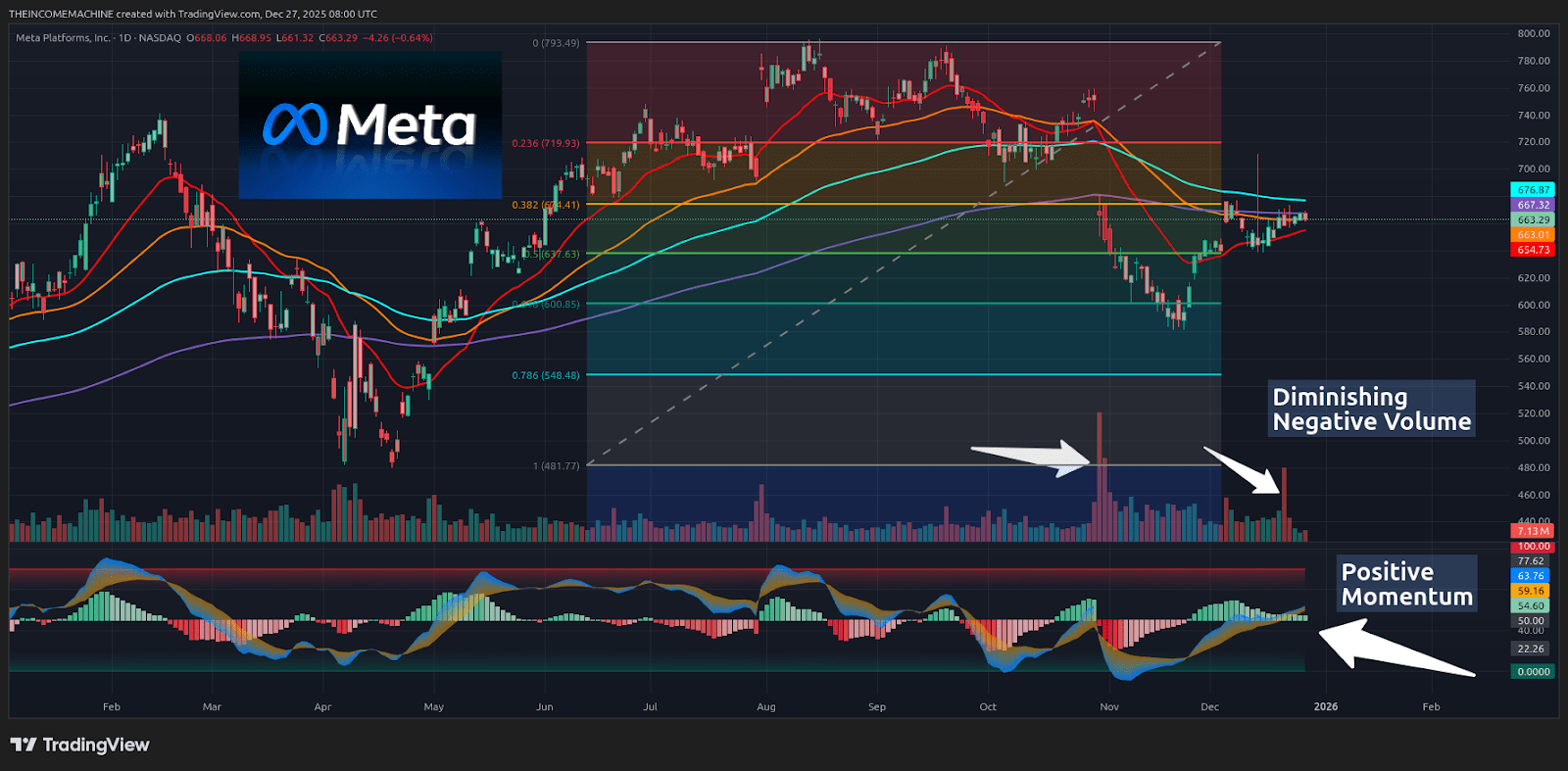Image resolution: width=1568 pixels, height=771 pixels.
Task: Click the 460.00 price axis label
Action: pyautogui.click(x=1534, y=495)
